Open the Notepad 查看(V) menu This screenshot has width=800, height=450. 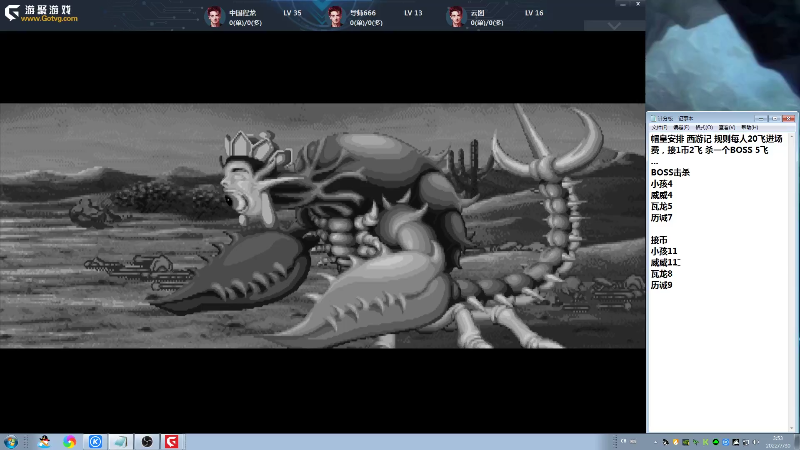pyautogui.click(x=727, y=128)
